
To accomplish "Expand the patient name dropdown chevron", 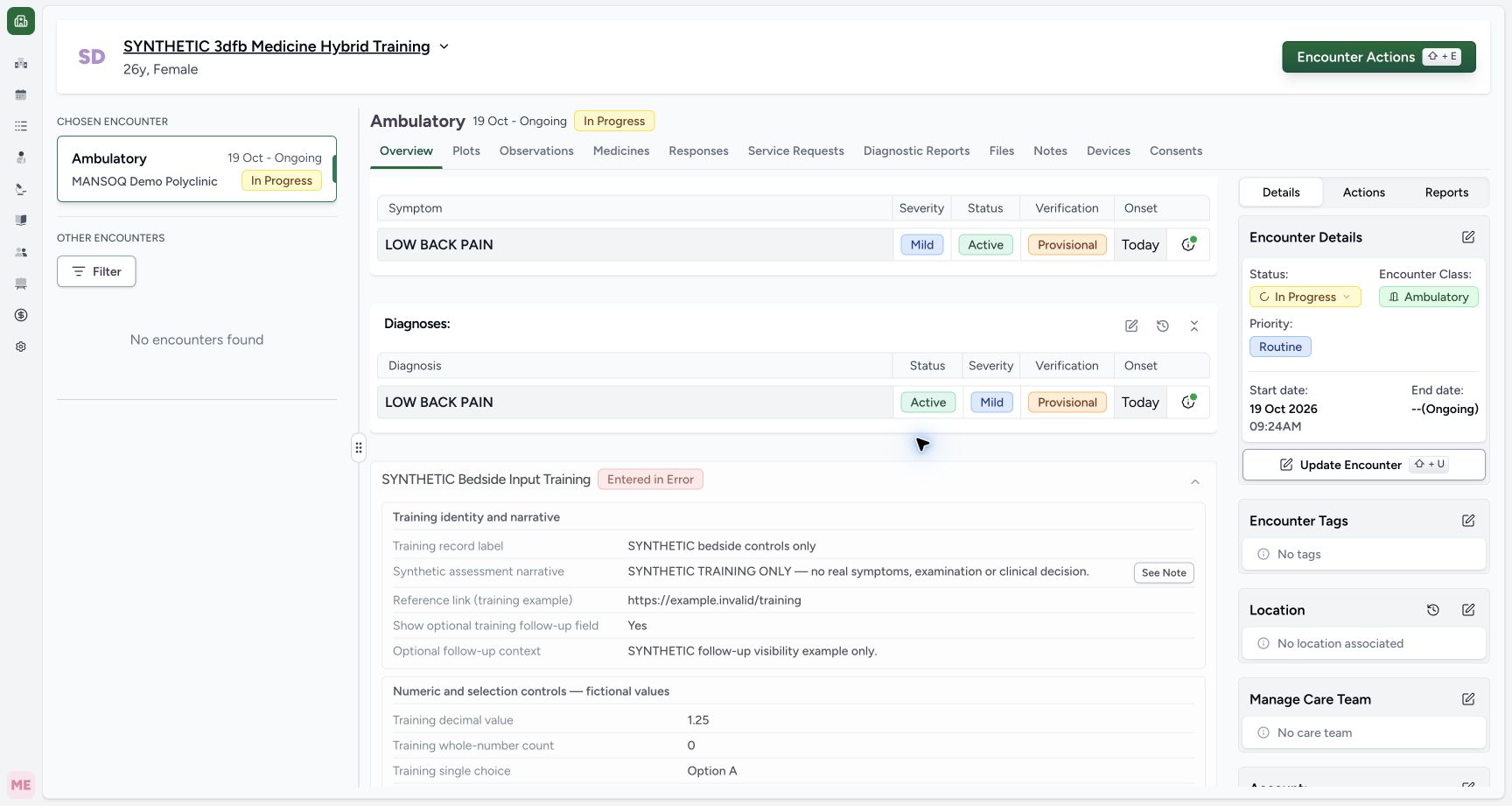I will [x=444, y=46].
